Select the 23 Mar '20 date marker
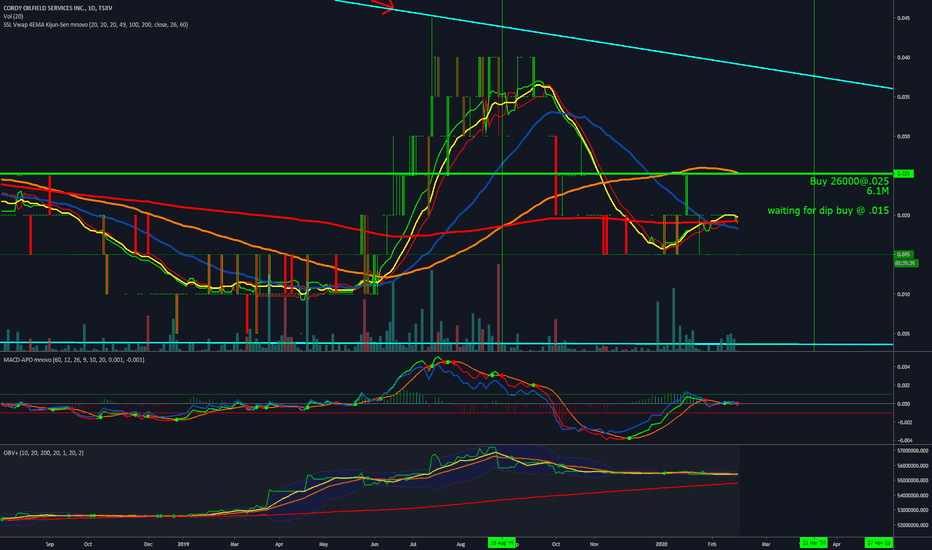 813,543
